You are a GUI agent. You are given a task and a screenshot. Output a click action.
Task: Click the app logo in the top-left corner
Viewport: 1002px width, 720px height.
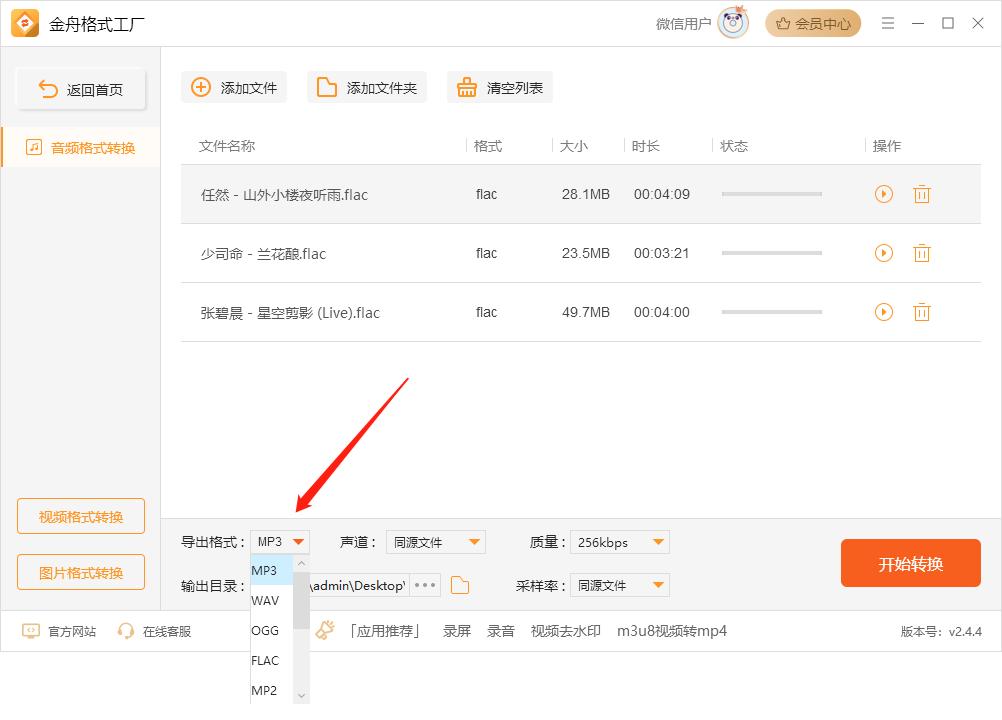coord(25,22)
